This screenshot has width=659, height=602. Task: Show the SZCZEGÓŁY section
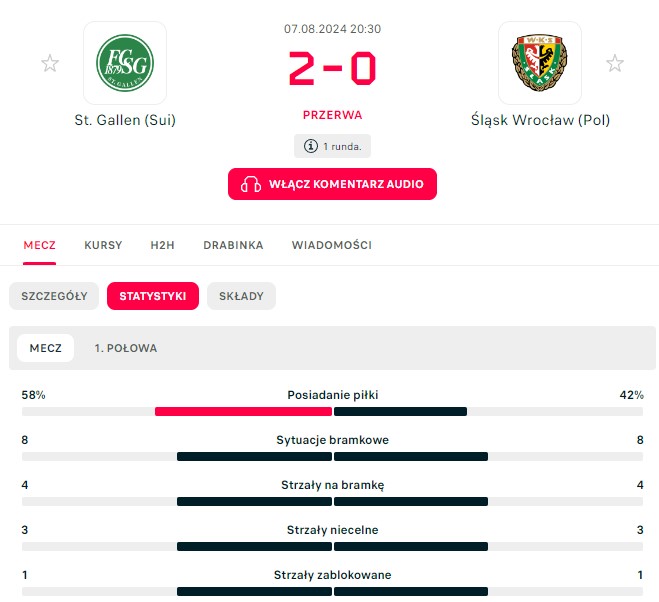[x=54, y=296]
